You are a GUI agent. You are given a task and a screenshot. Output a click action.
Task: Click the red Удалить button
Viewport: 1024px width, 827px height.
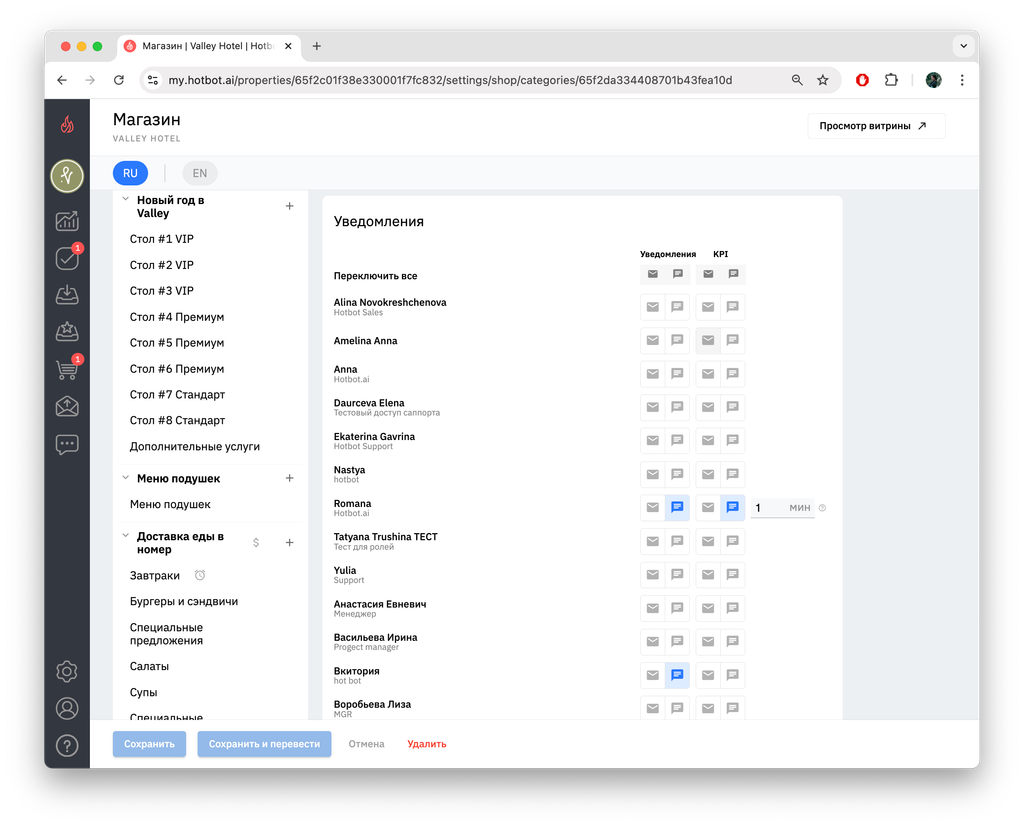tap(427, 744)
